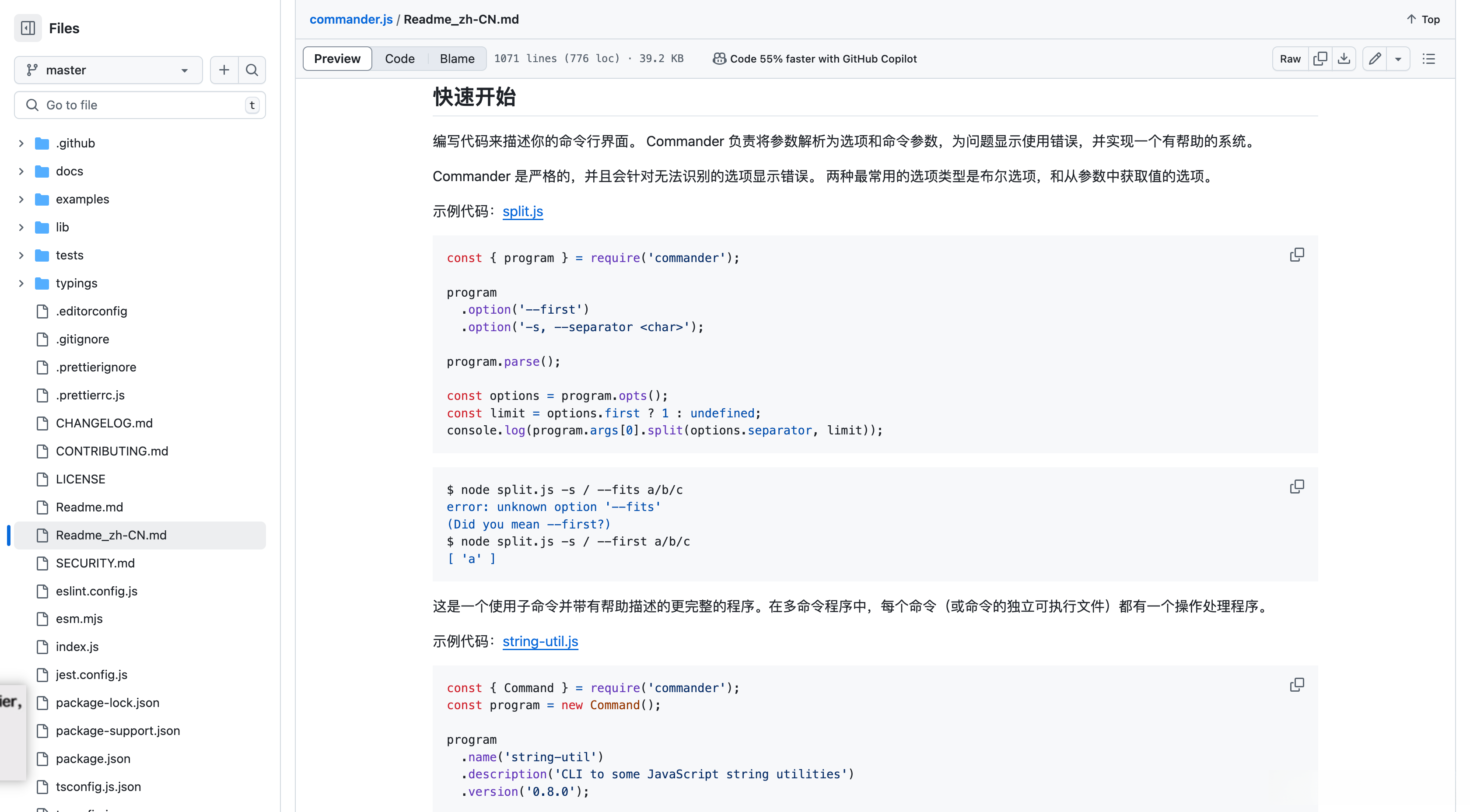
Task: Jump back using the Top button
Action: point(1422,19)
